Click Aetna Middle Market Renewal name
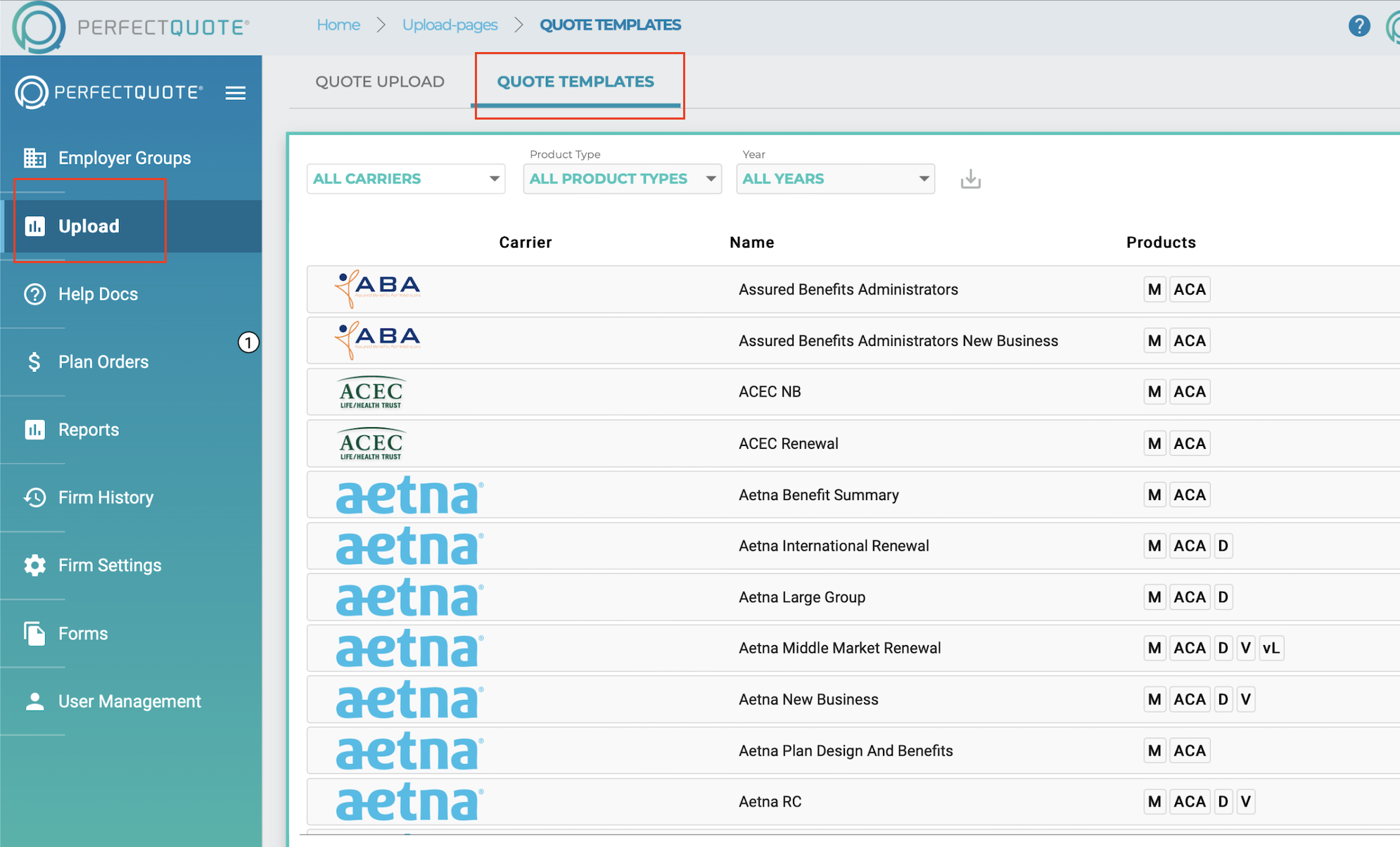This screenshot has width=1400, height=847. tap(840, 648)
